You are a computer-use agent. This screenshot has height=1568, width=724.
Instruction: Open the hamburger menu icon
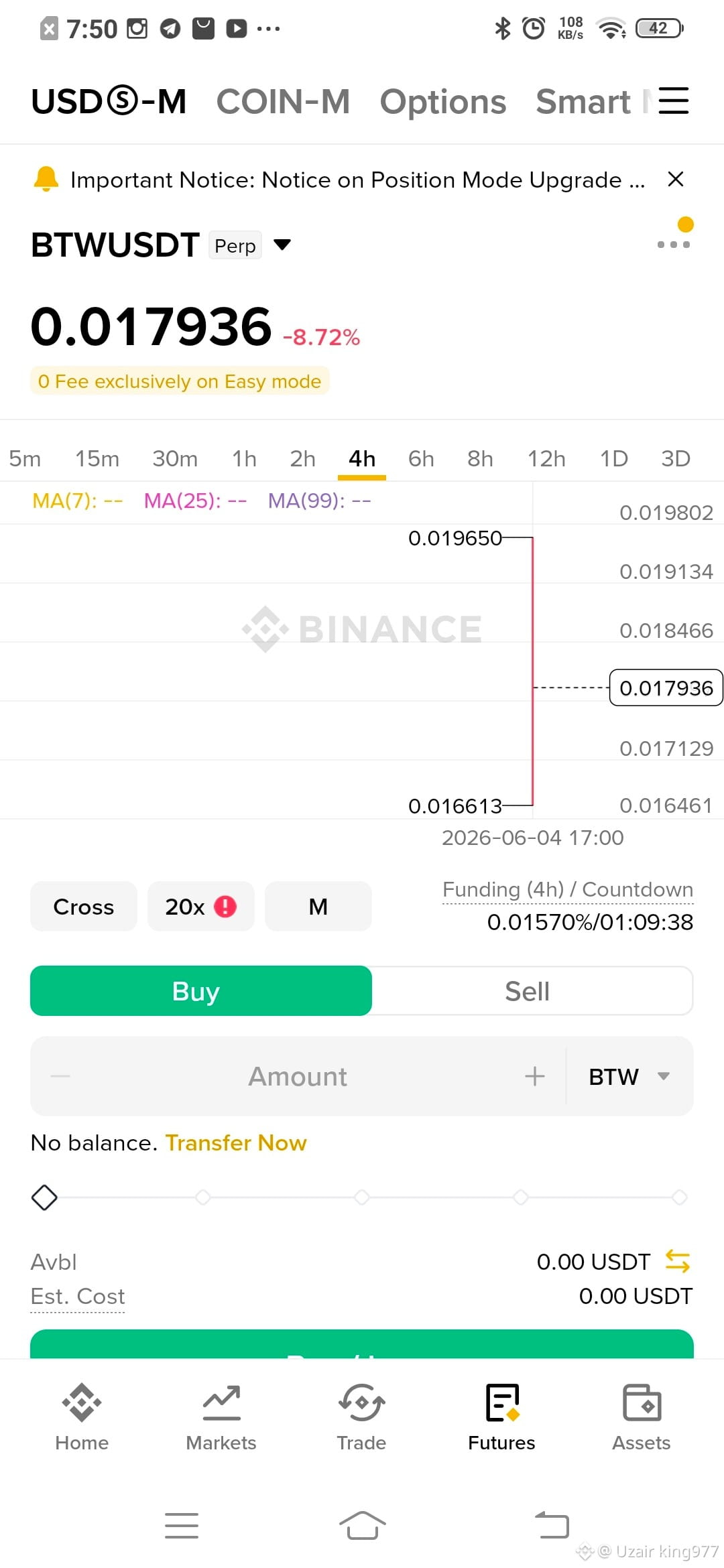coord(674,101)
